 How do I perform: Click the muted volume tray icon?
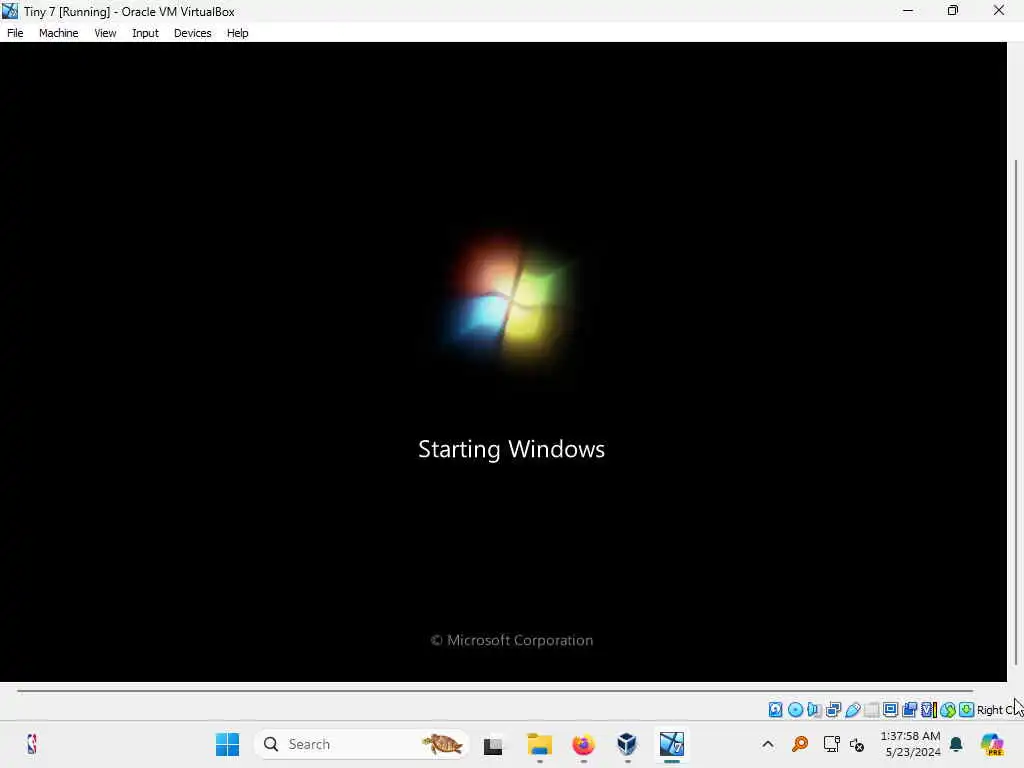point(857,744)
